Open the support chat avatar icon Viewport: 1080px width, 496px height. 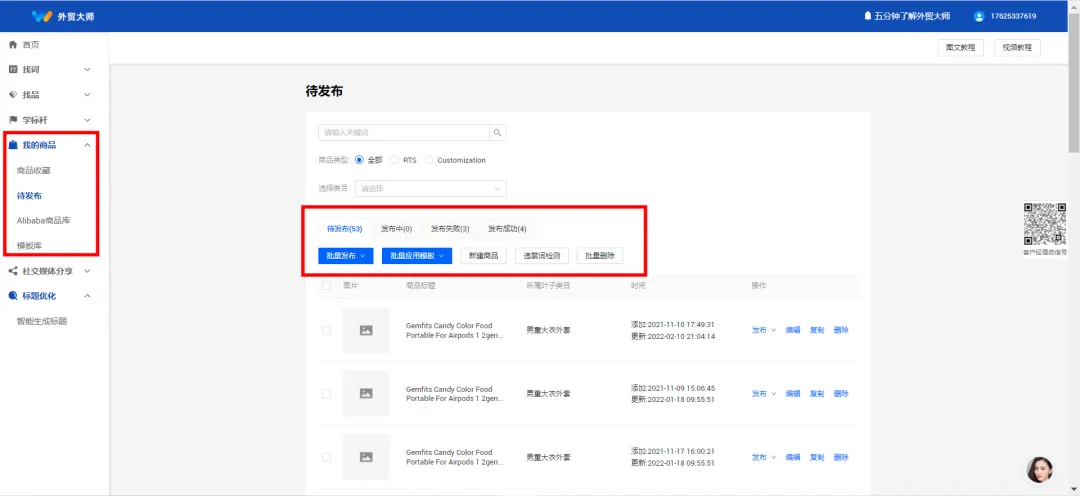(1039, 470)
